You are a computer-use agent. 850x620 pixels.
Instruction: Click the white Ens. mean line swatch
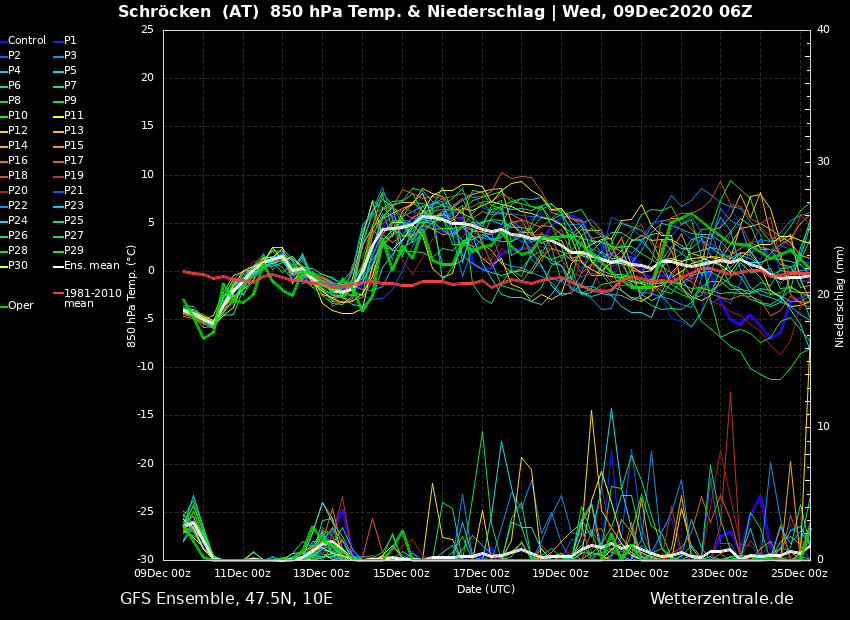(58, 266)
